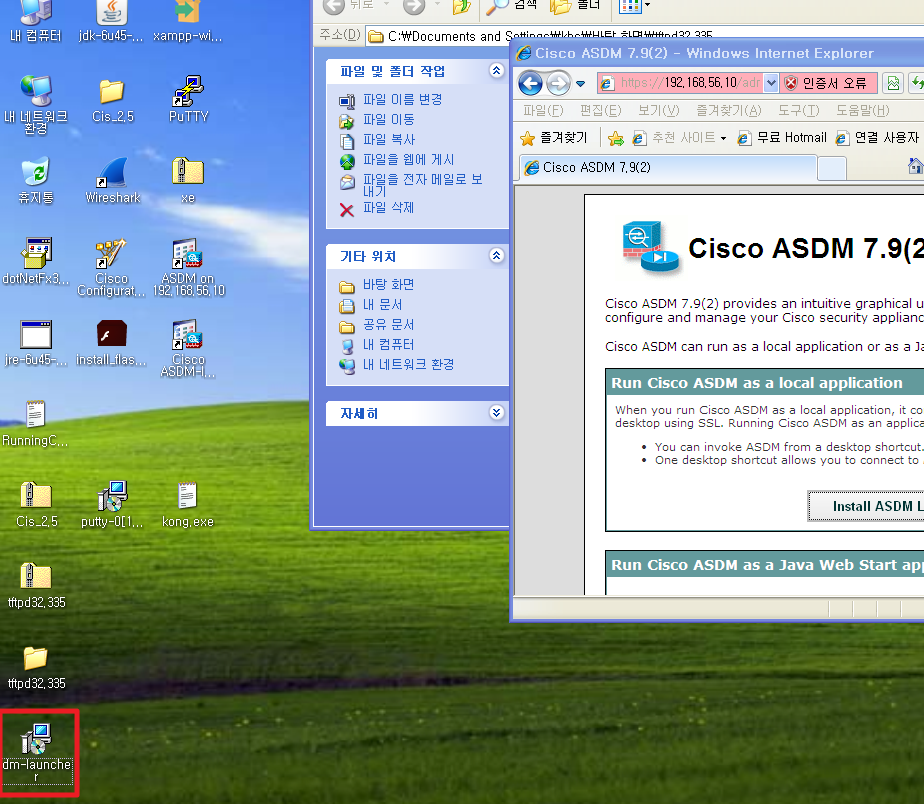This screenshot has width=924, height=804.
Task: Select the dm-launcher desktop icon
Action: [37, 753]
